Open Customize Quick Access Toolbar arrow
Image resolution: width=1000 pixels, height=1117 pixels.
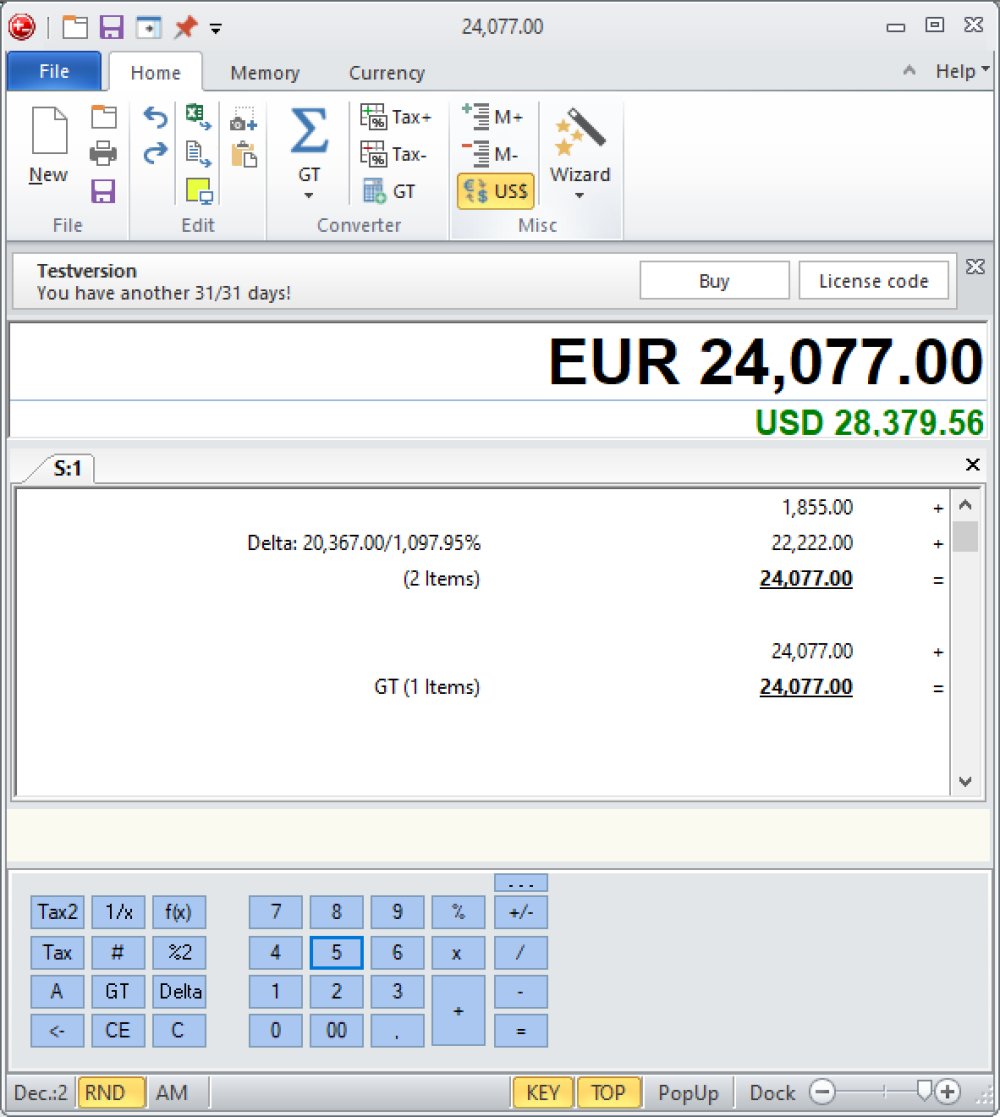point(215,28)
